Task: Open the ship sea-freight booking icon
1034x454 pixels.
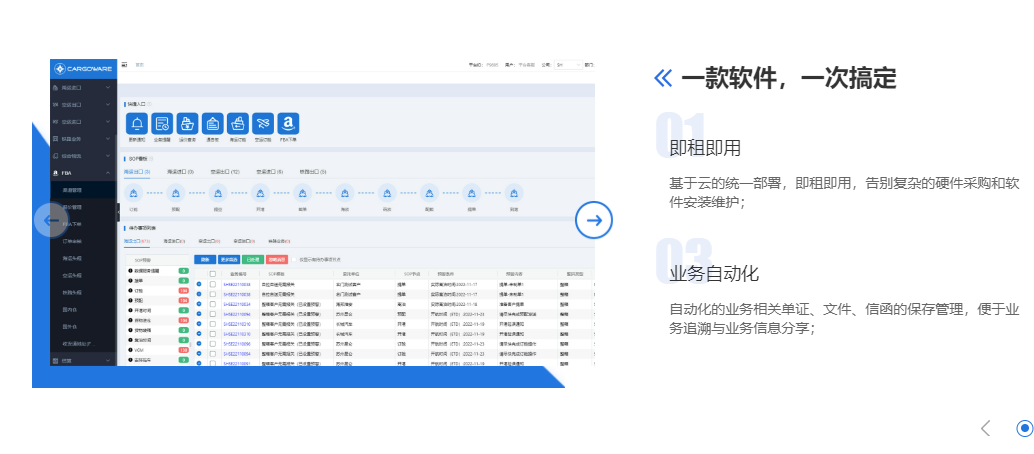Action: [x=237, y=123]
